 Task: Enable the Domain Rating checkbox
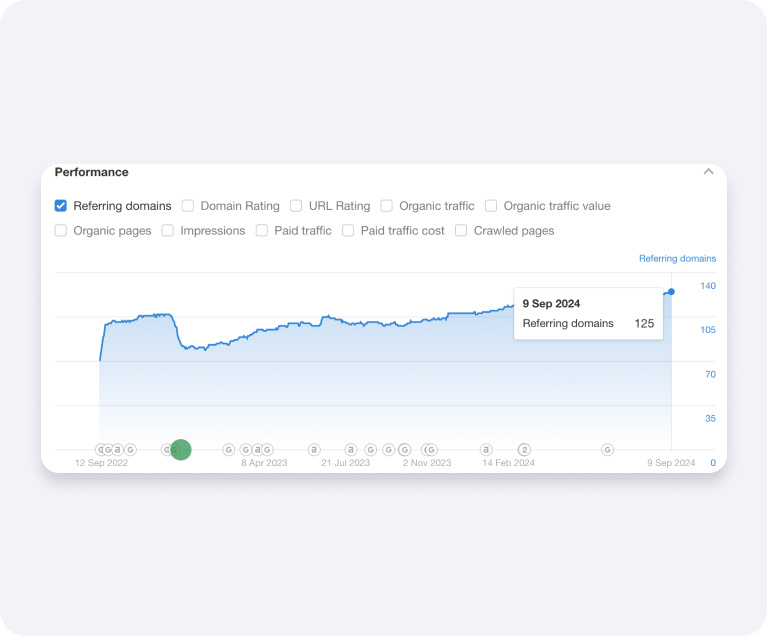pyautogui.click(x=188, y=205)
